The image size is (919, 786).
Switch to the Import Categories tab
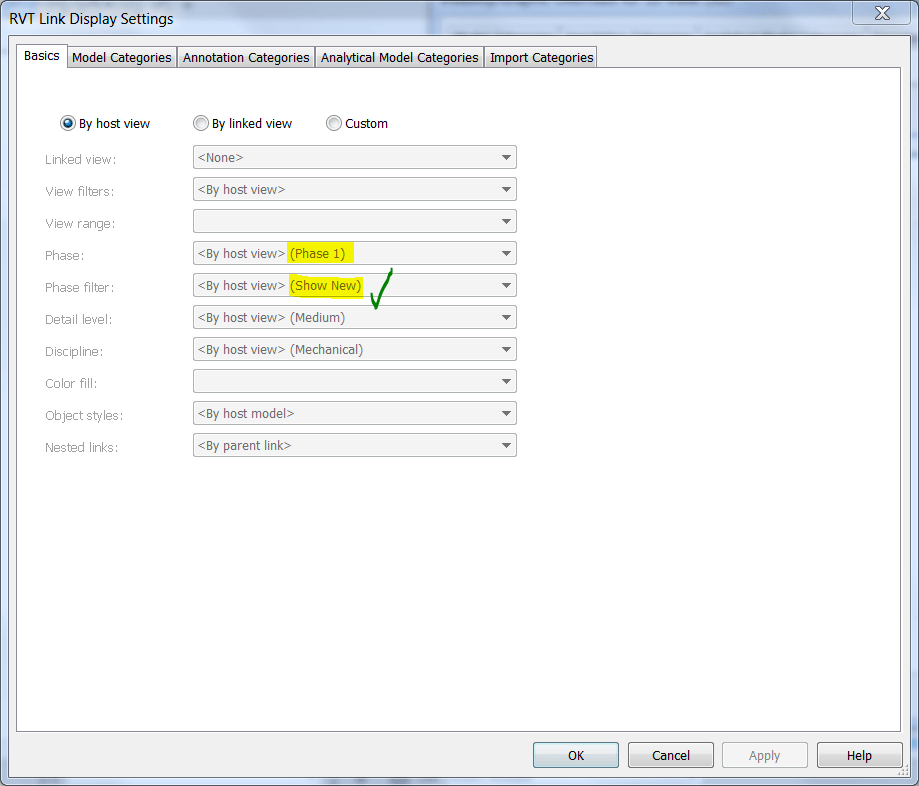pos(540,57)
